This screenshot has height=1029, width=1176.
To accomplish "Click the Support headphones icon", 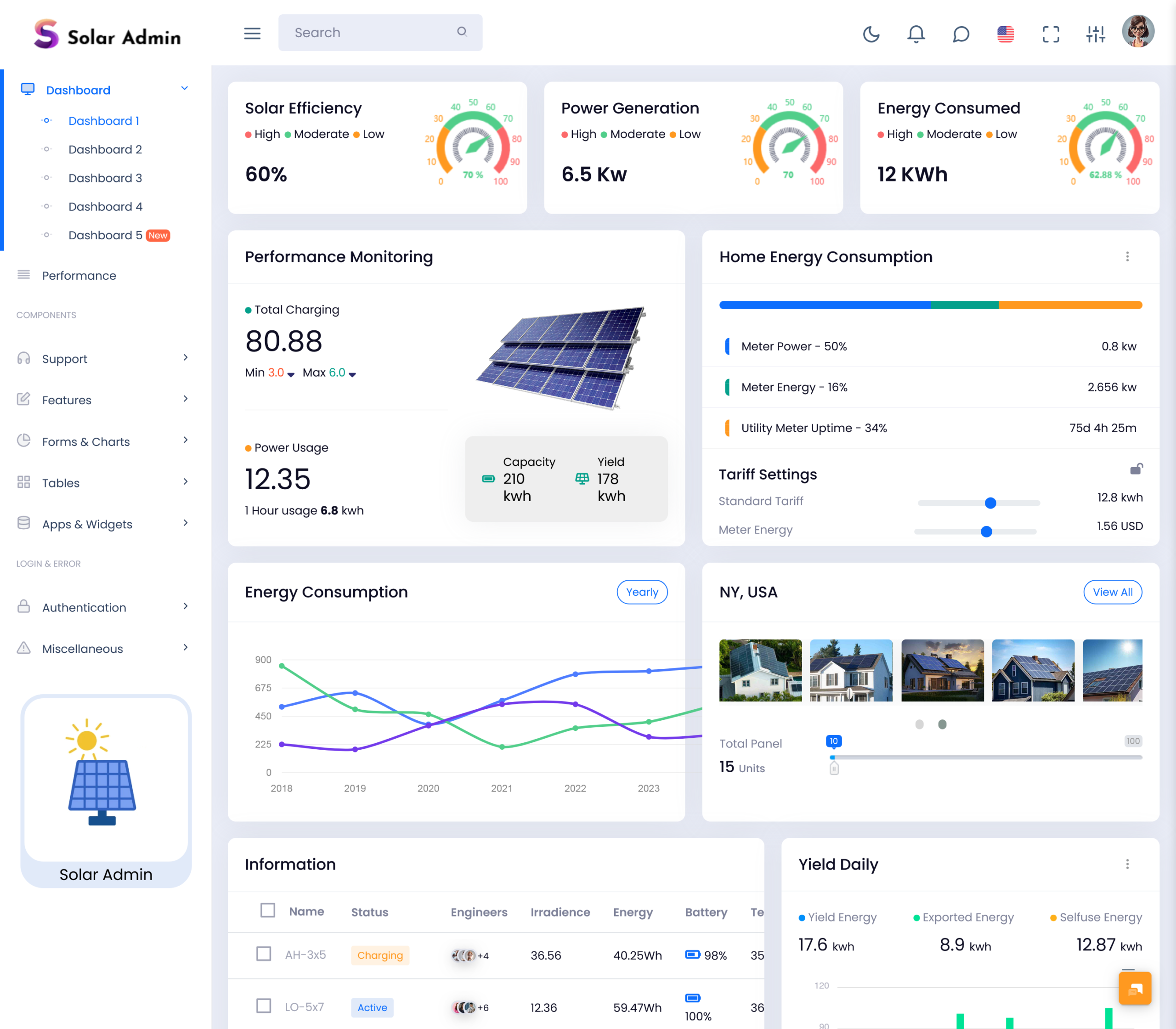I will click(x=23, y=358).
